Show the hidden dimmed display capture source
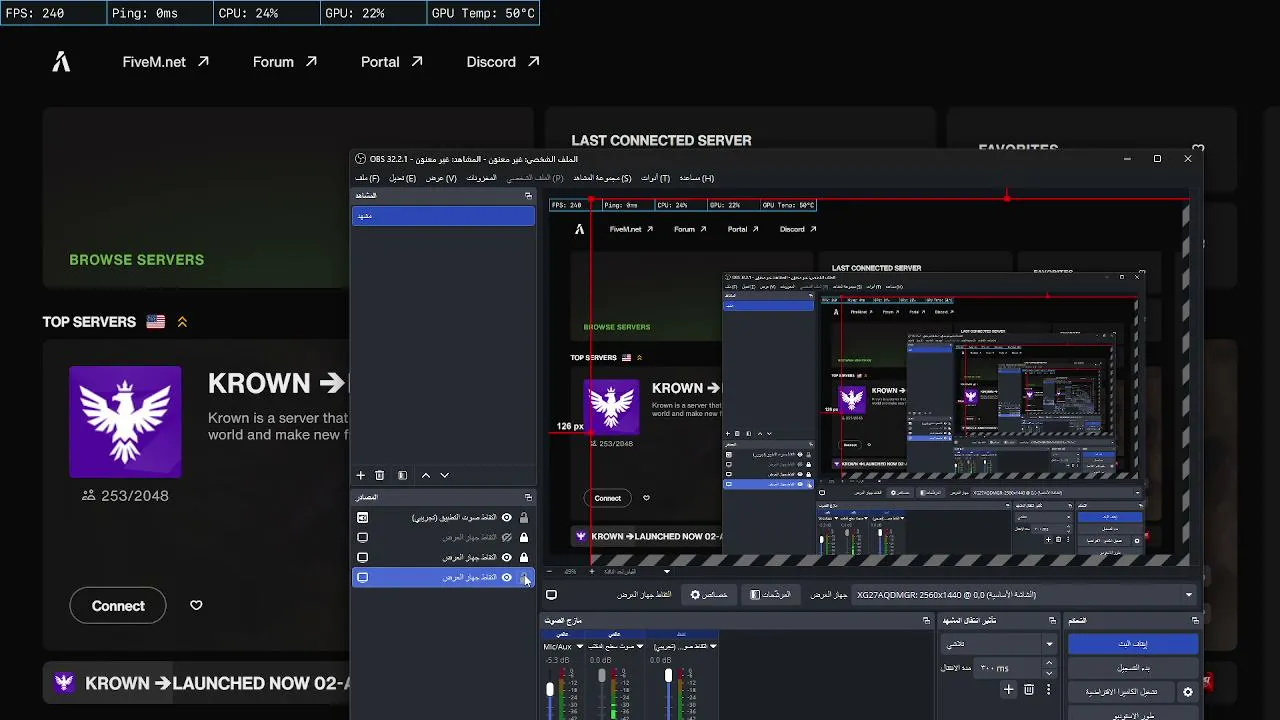This screenshot has width=1280, height=720. [x=507, y=538]
